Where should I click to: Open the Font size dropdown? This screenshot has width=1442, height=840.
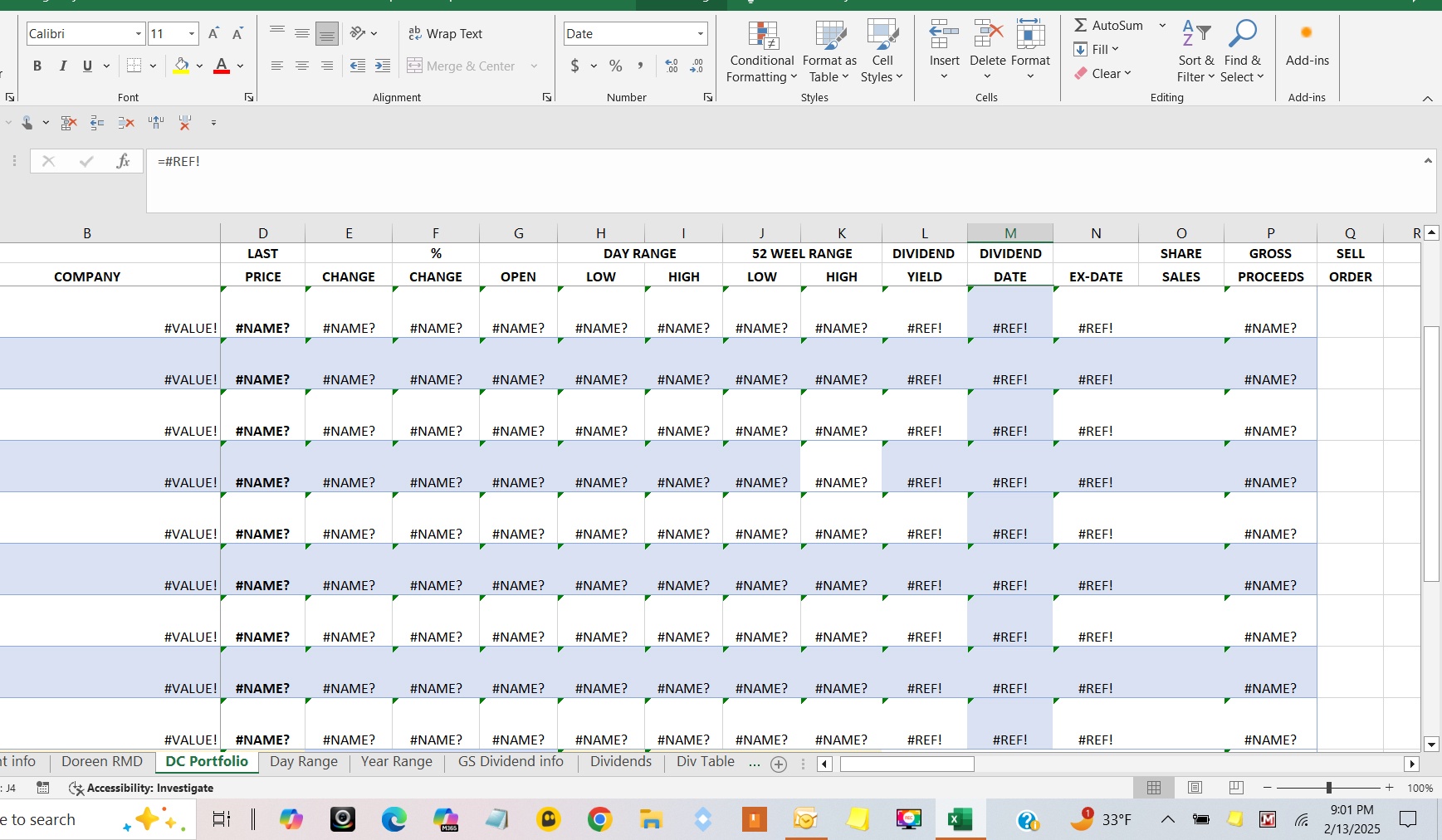click(x=192, y=34)
